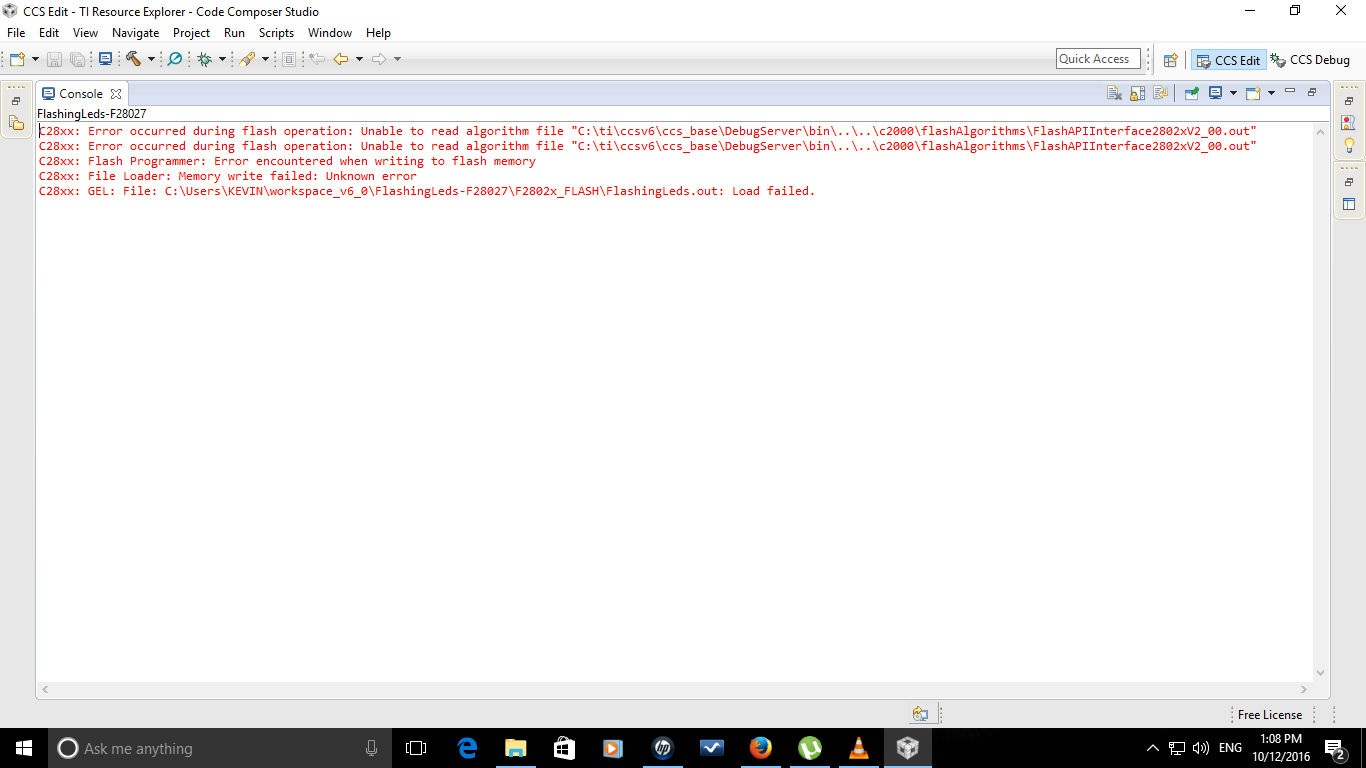Viewport: 1366px width, 768px height.
Task: Clear the console output
Action: (x=1114, y=93)
